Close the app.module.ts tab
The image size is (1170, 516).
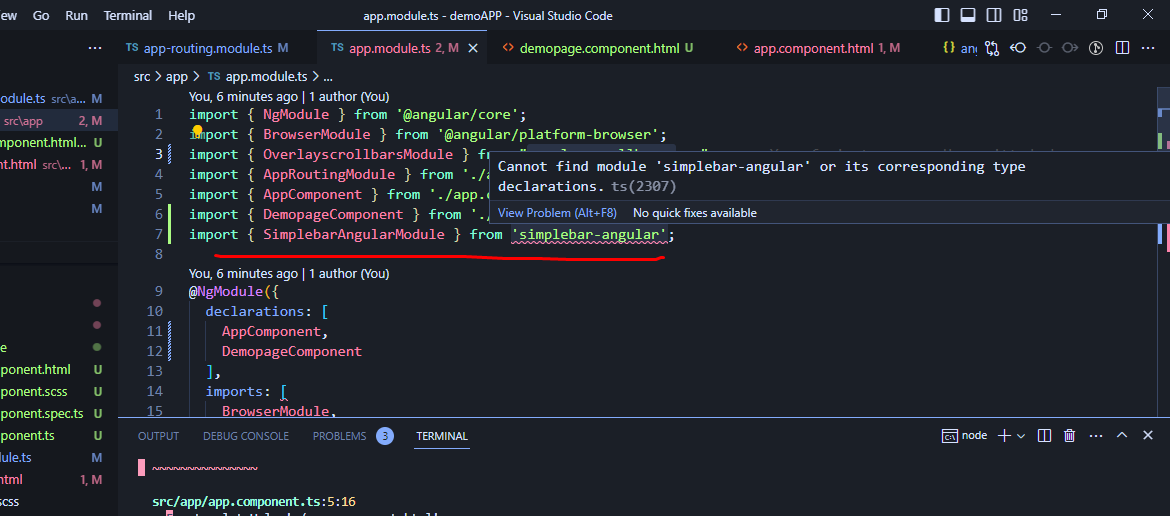[472, 48]
